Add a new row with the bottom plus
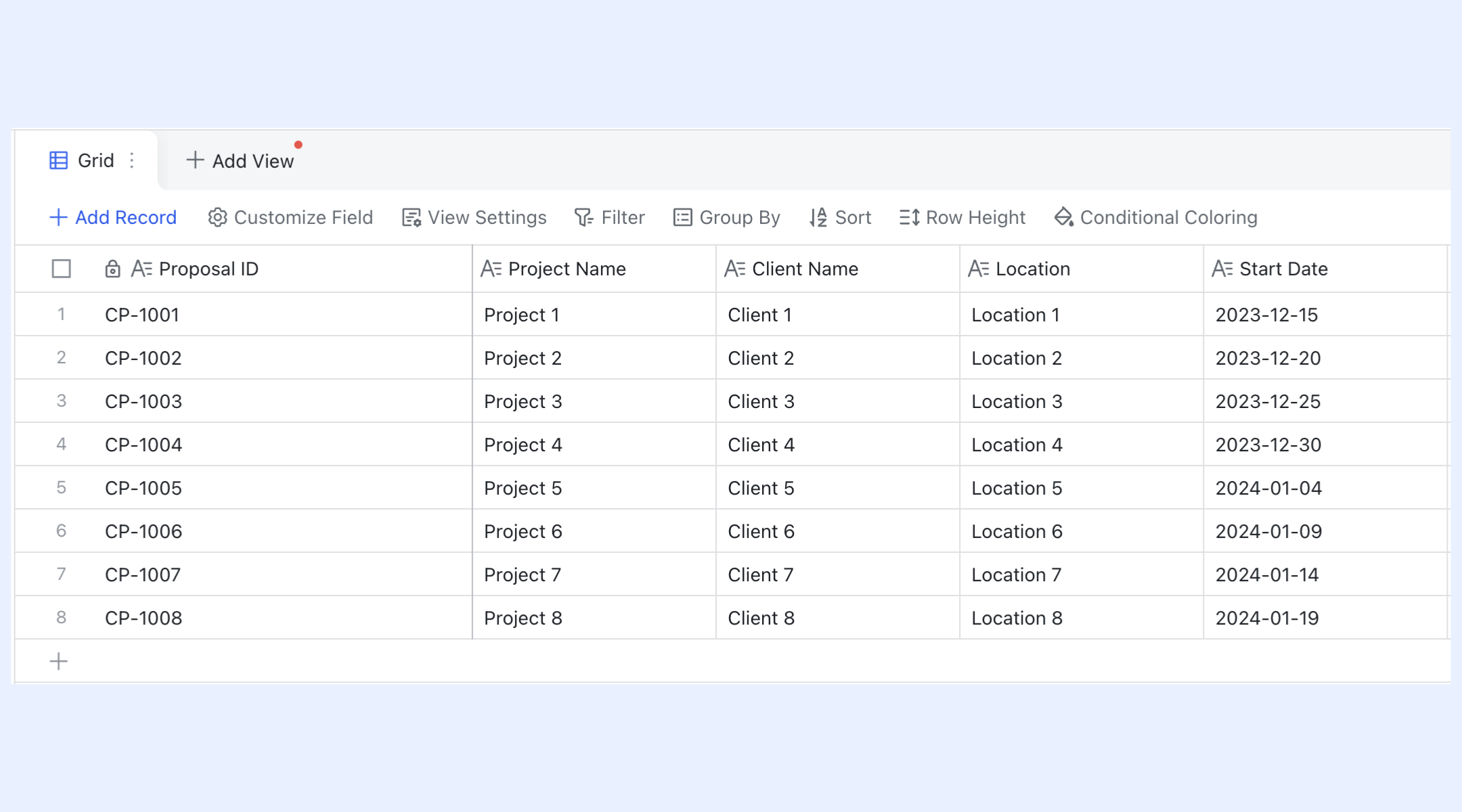 [x=59, y=661]
